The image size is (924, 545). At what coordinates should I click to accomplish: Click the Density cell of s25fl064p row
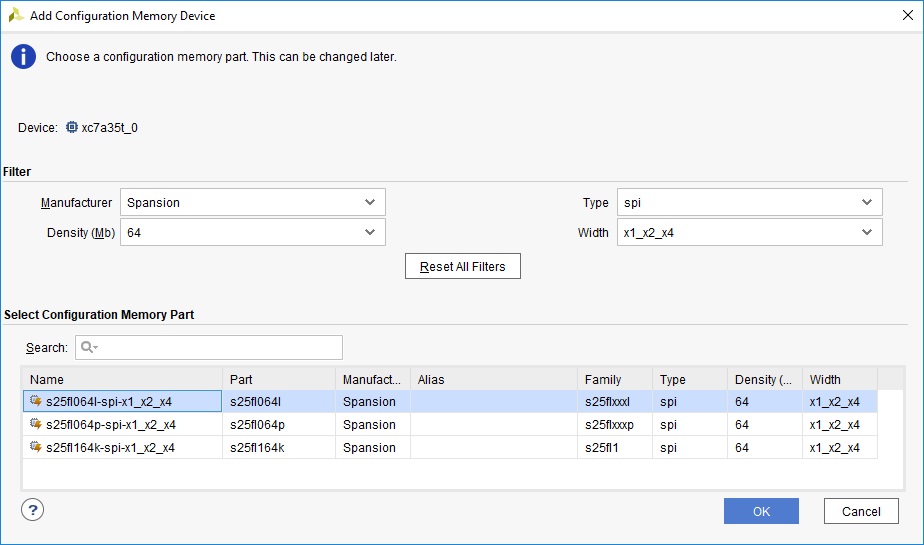[x=765, y=425]
